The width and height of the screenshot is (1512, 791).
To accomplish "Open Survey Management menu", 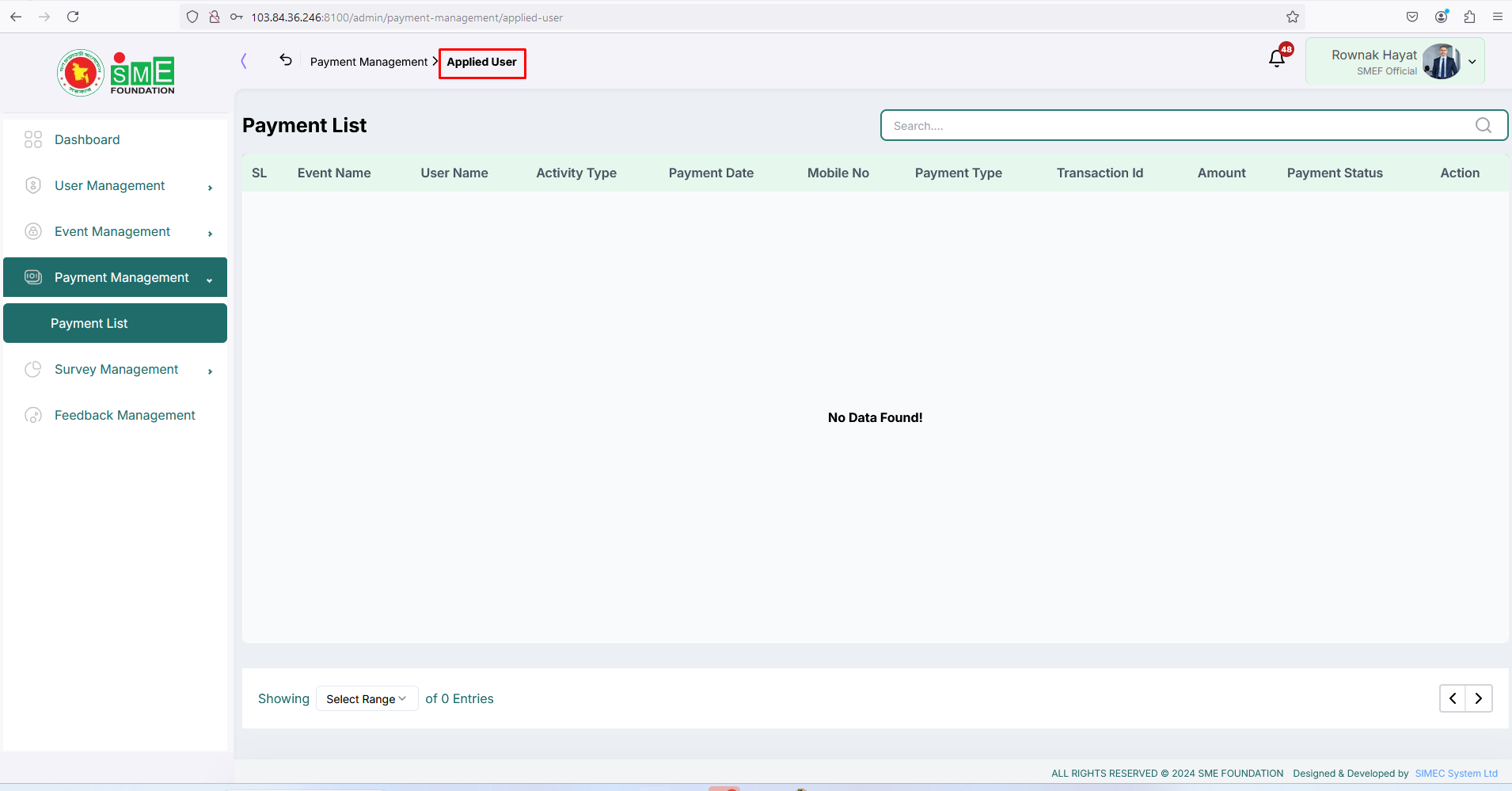I will (115, 369).
